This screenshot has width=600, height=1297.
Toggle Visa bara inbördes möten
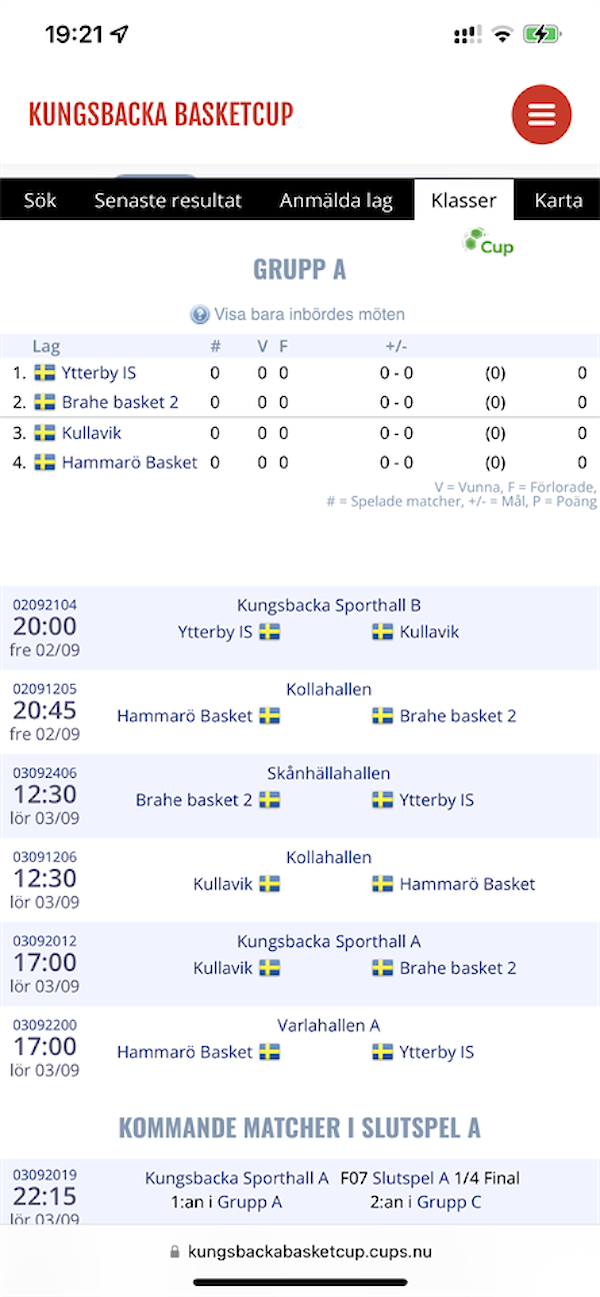[298, 314]
